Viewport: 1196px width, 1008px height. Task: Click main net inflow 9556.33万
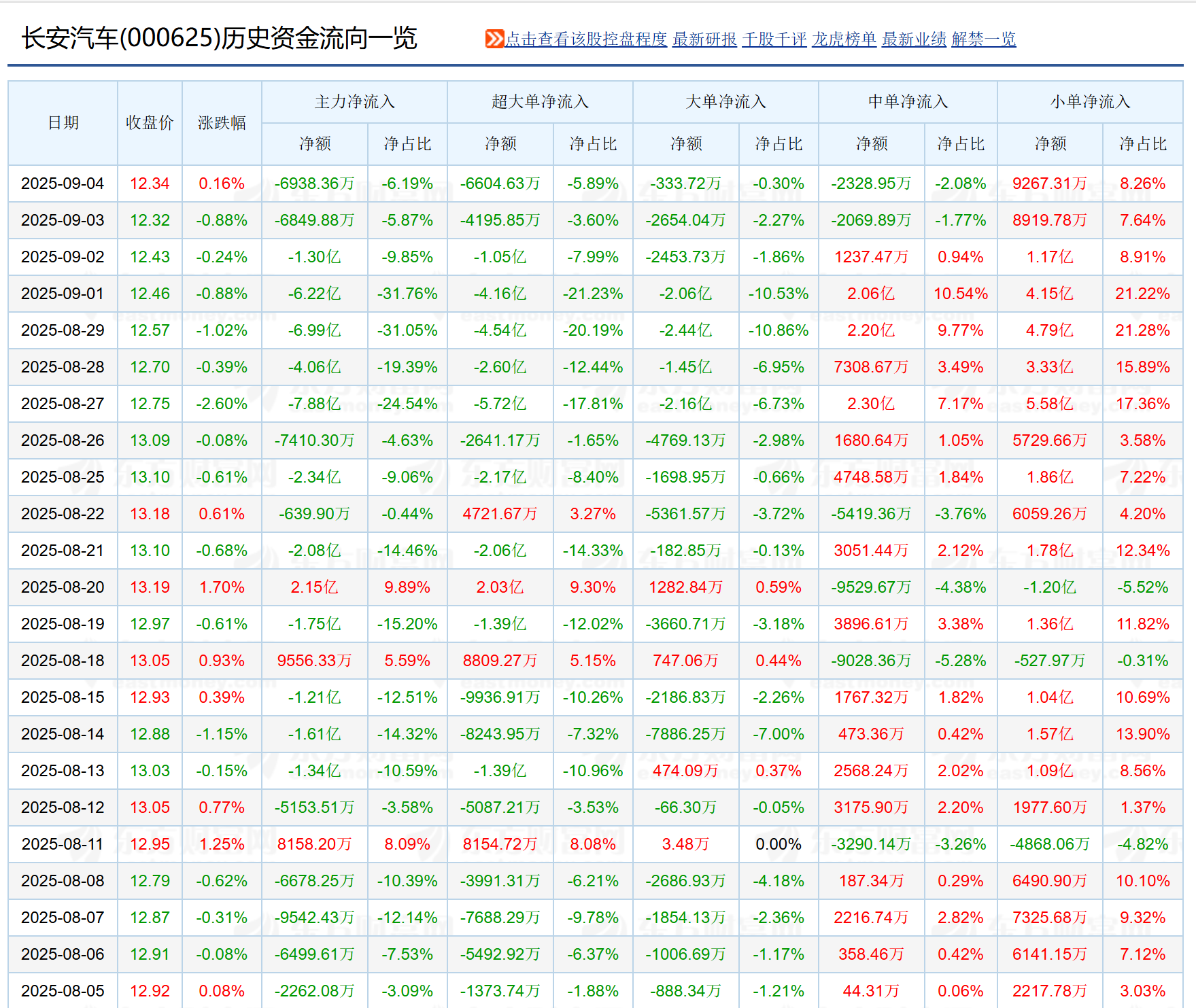315,661
